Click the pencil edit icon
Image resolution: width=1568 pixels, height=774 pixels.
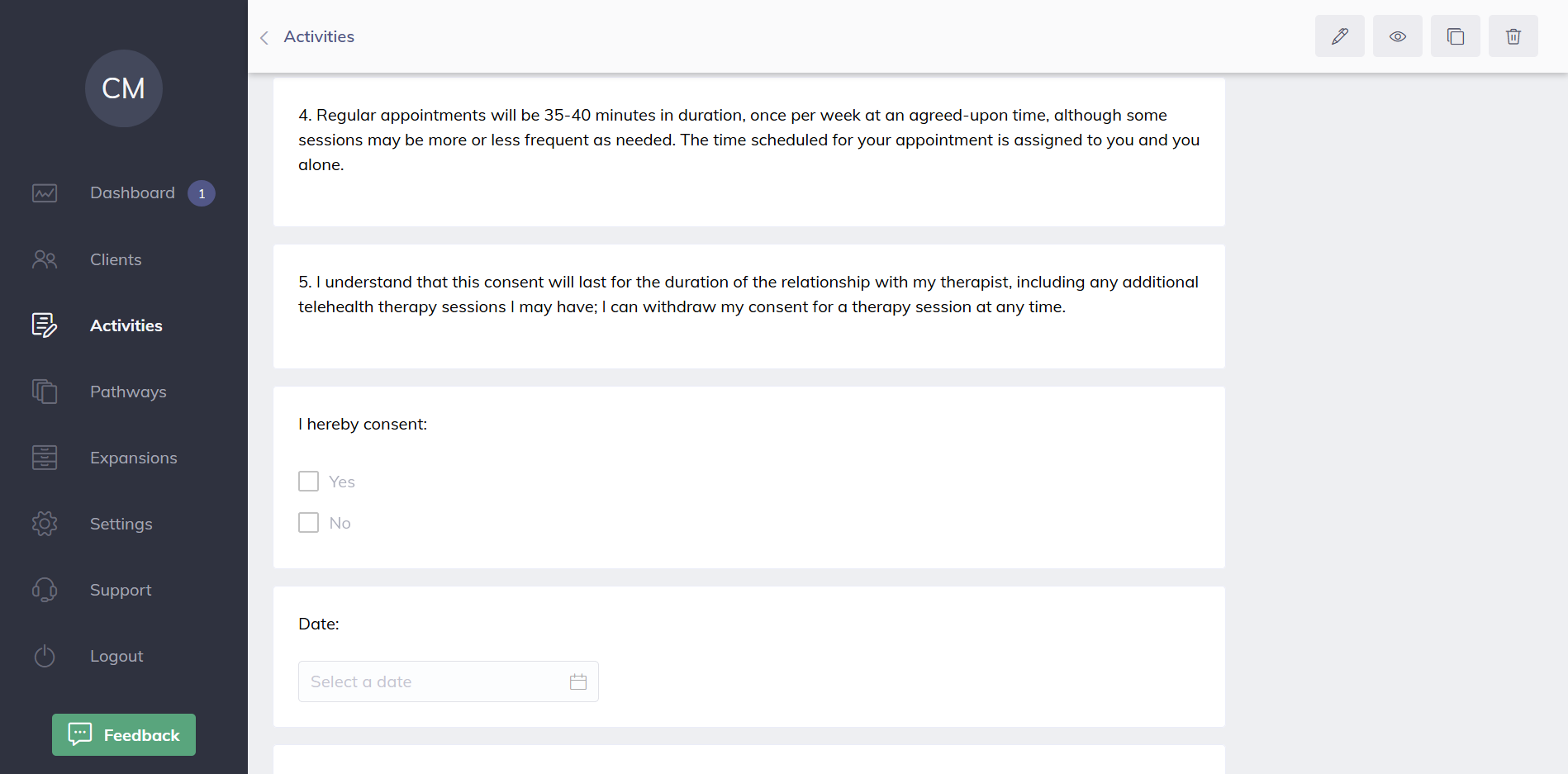[1339, 36]
